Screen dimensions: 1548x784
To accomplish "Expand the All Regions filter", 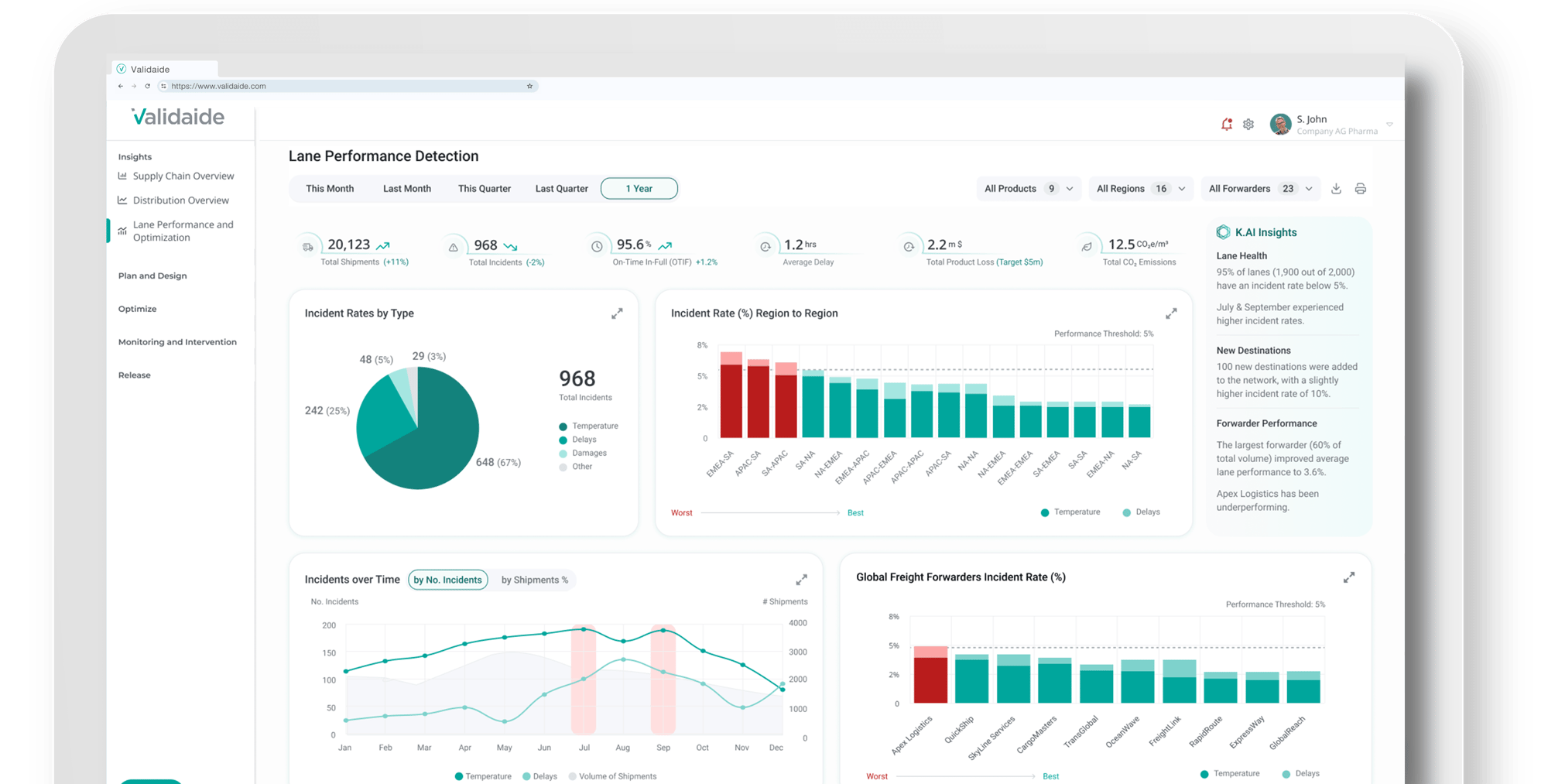I will tap(1141, 188).
